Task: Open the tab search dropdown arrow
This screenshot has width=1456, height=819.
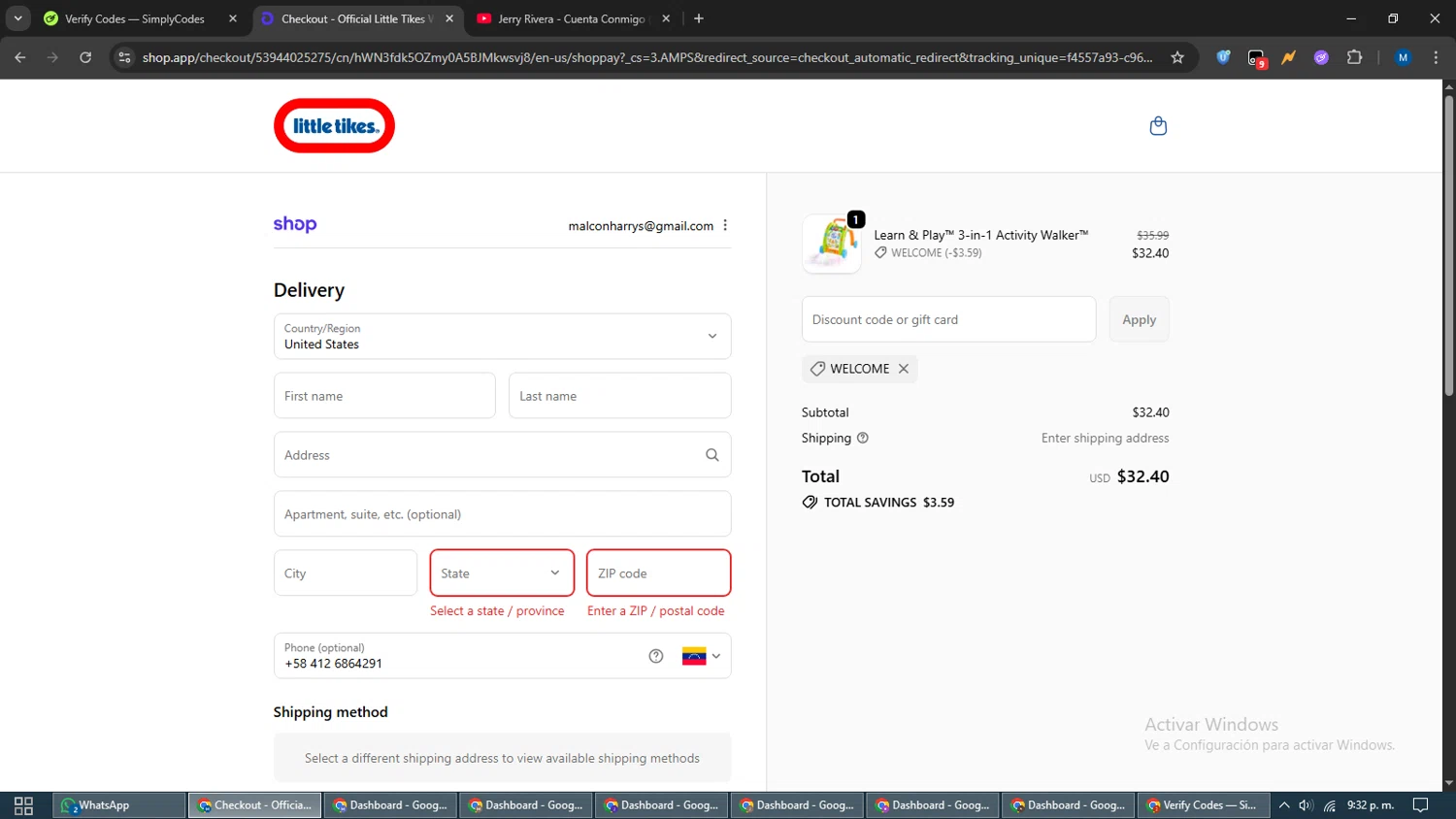Action: point(17,18)
